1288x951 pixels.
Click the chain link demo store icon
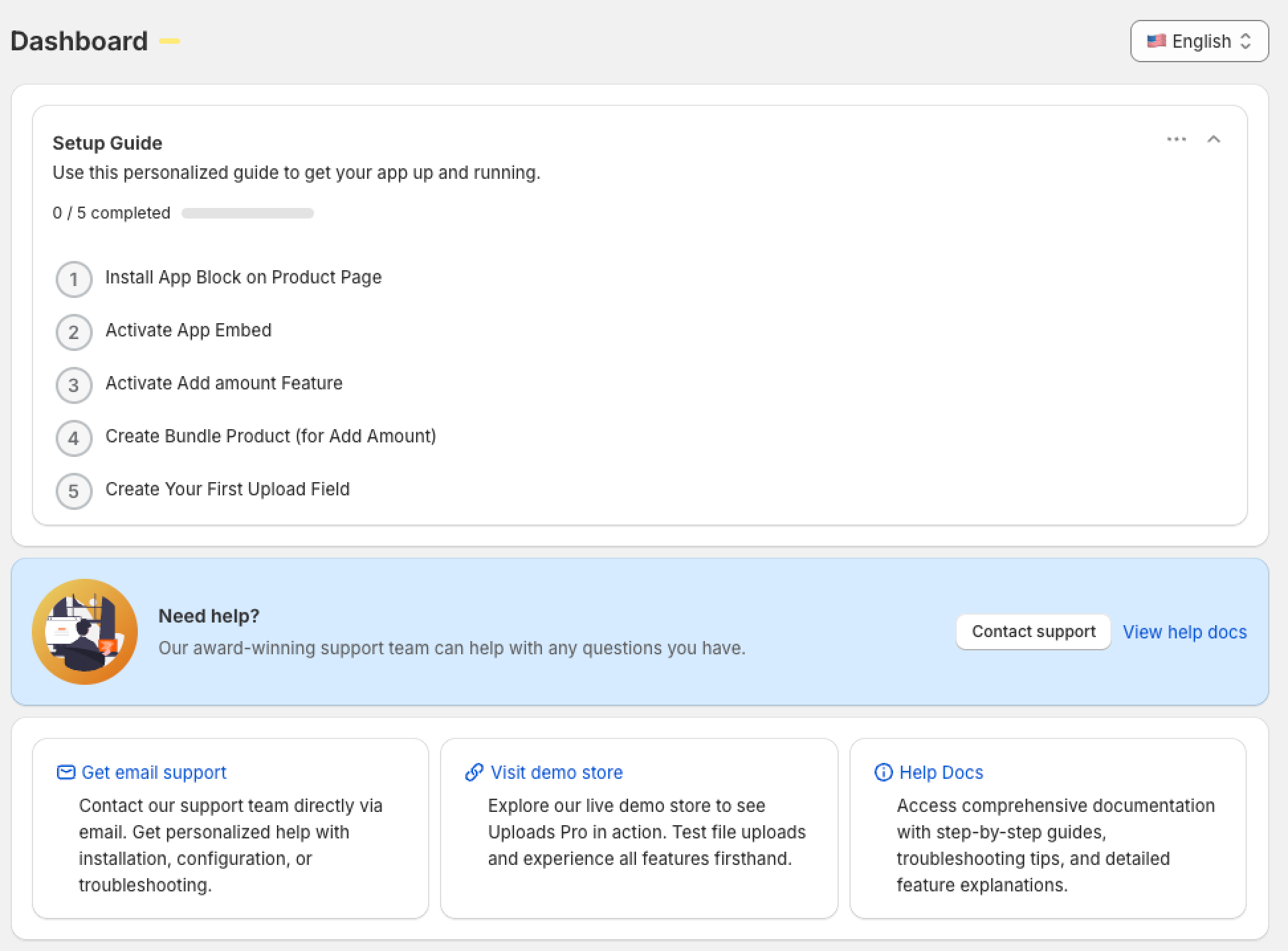[474, 772]
